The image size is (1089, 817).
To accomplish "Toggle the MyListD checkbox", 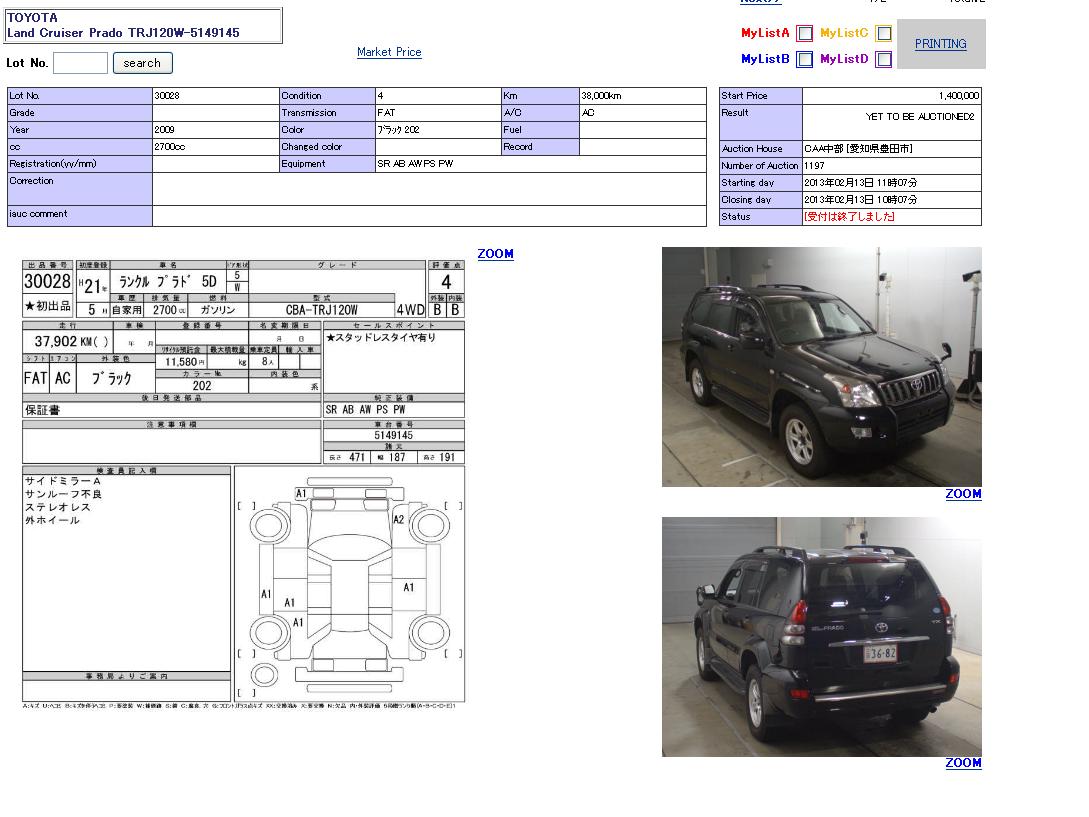I will 883,59.
